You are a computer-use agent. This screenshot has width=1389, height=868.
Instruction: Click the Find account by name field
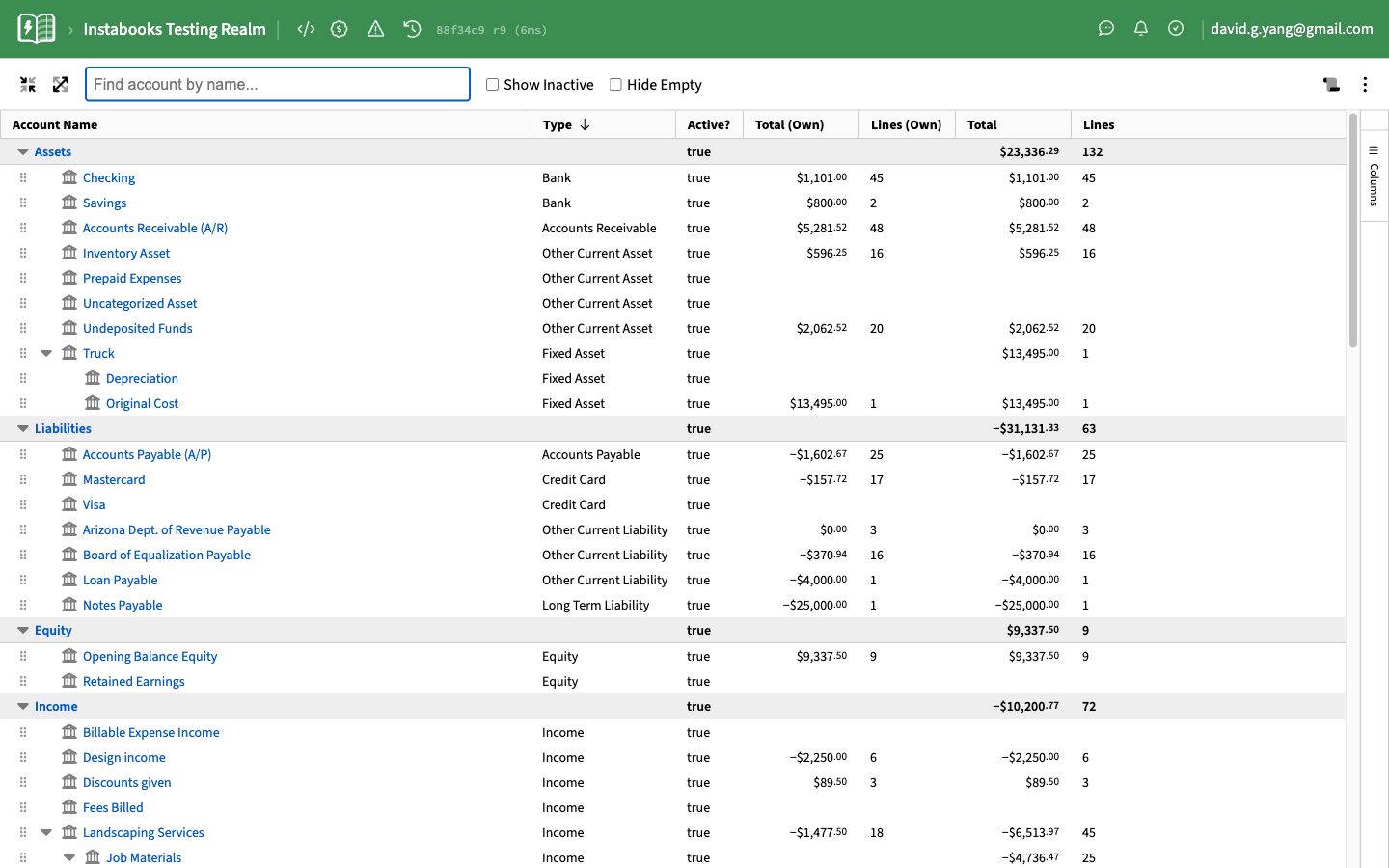click(x=278, y=84)
